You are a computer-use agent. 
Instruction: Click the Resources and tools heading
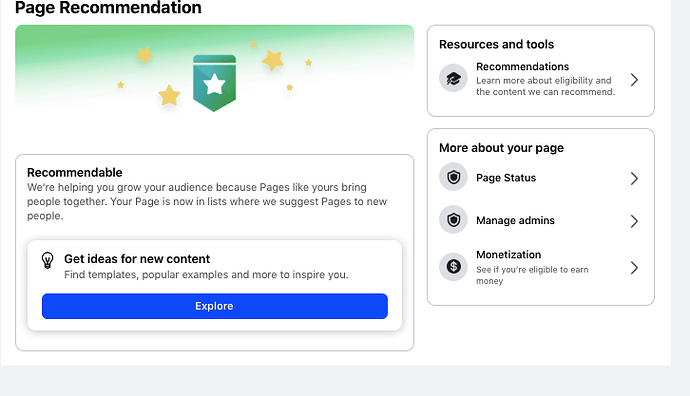[x=496, y=44]
